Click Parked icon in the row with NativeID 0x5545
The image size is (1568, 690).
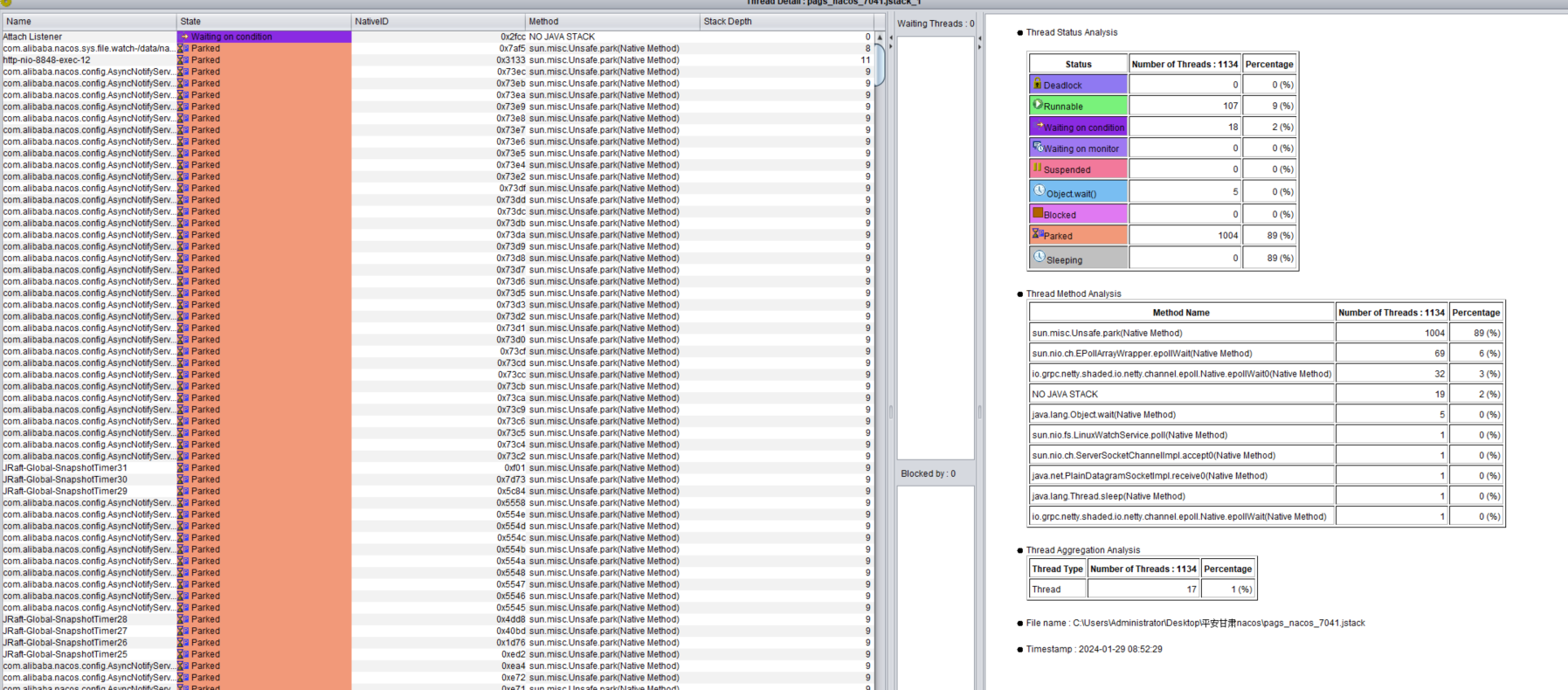click(x=183, y=608)
